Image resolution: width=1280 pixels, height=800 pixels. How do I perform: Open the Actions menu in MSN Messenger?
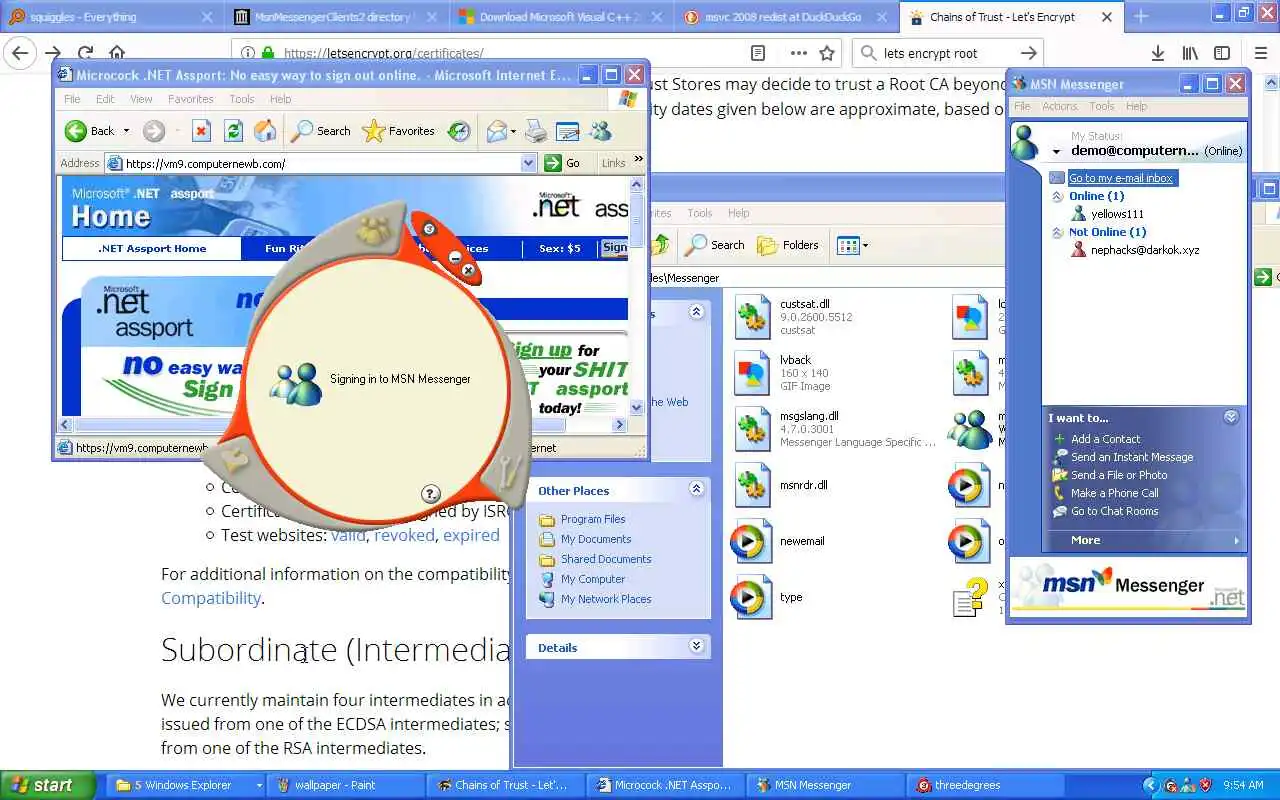tap(1060, 106)
